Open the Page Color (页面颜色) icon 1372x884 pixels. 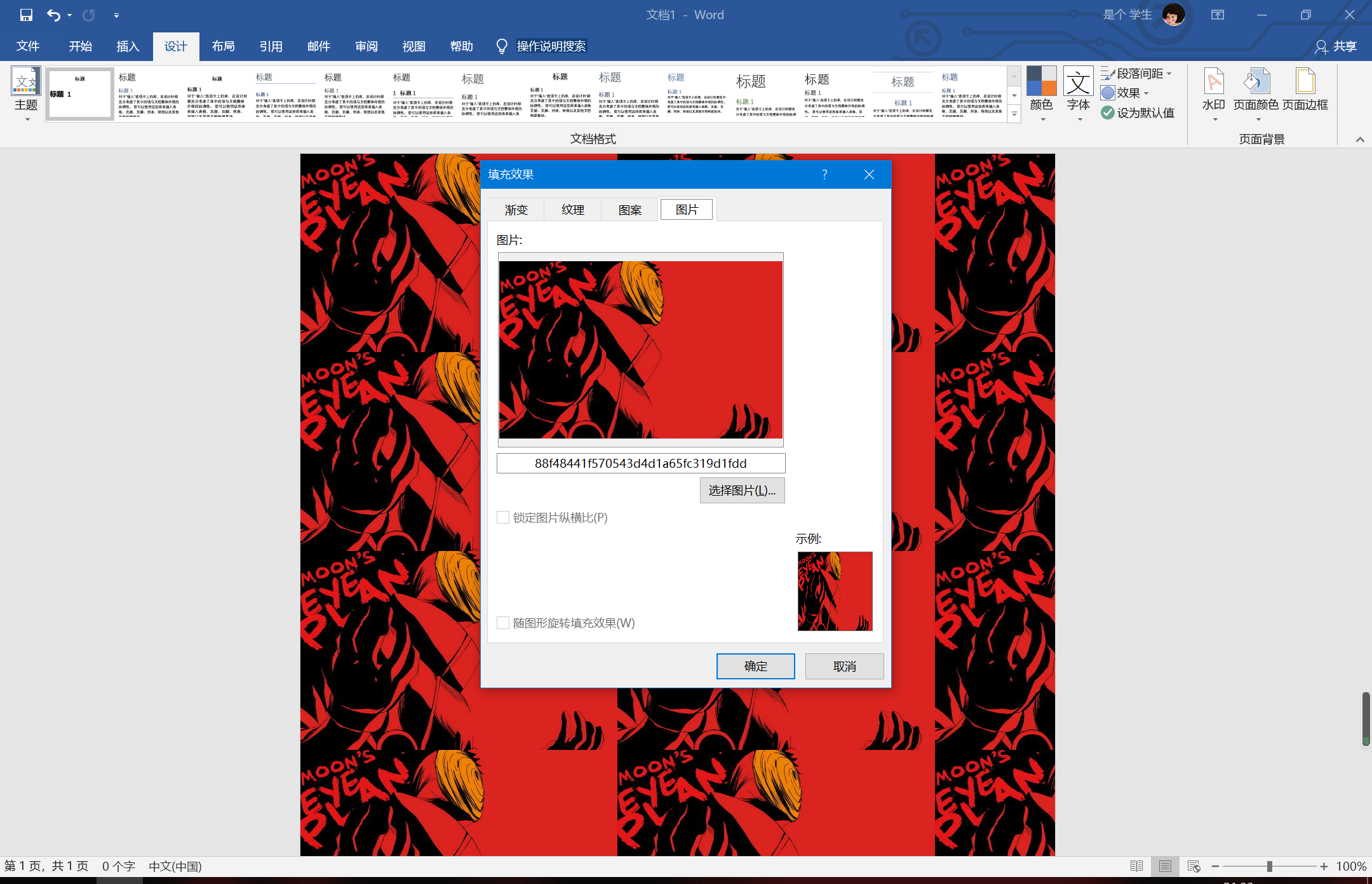pyautogui.click(x=1256, y=81)
